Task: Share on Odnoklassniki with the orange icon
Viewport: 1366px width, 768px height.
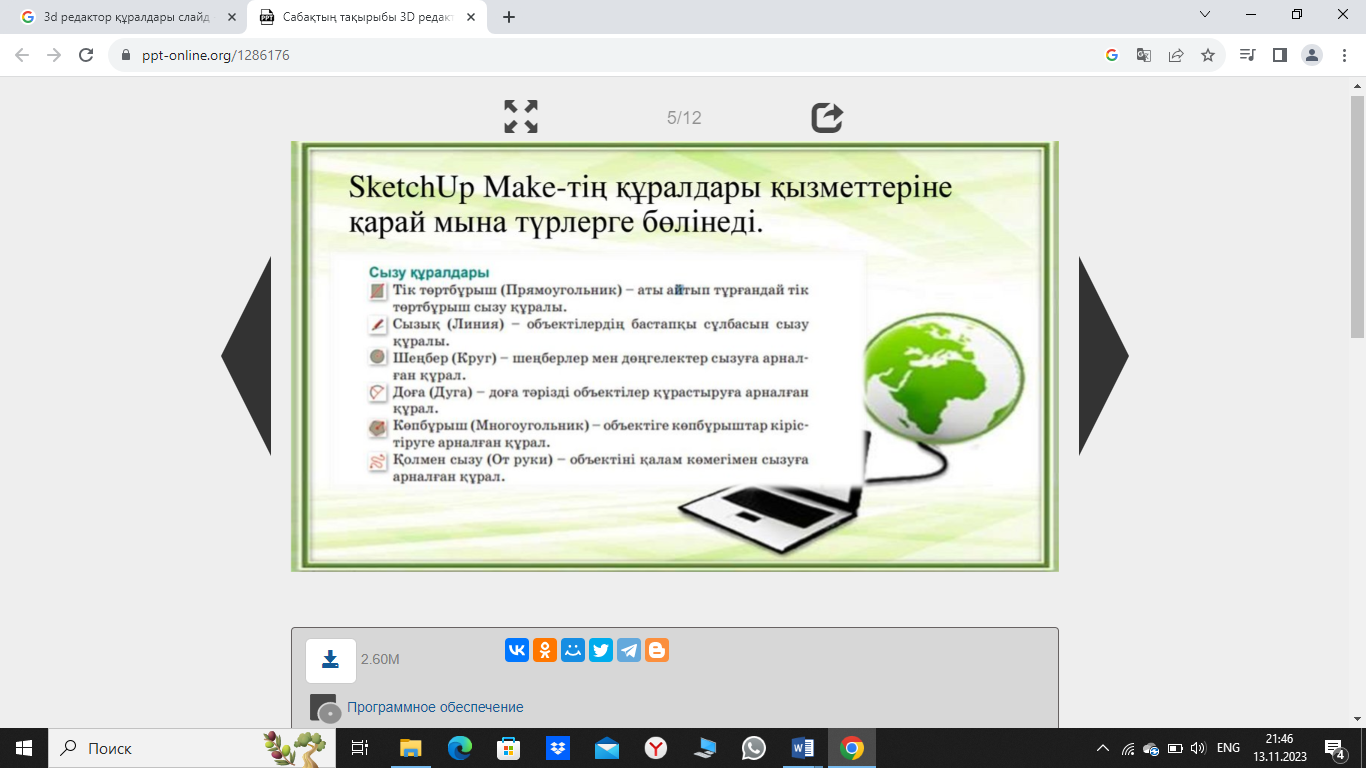Action: click(x=545, y=650)
